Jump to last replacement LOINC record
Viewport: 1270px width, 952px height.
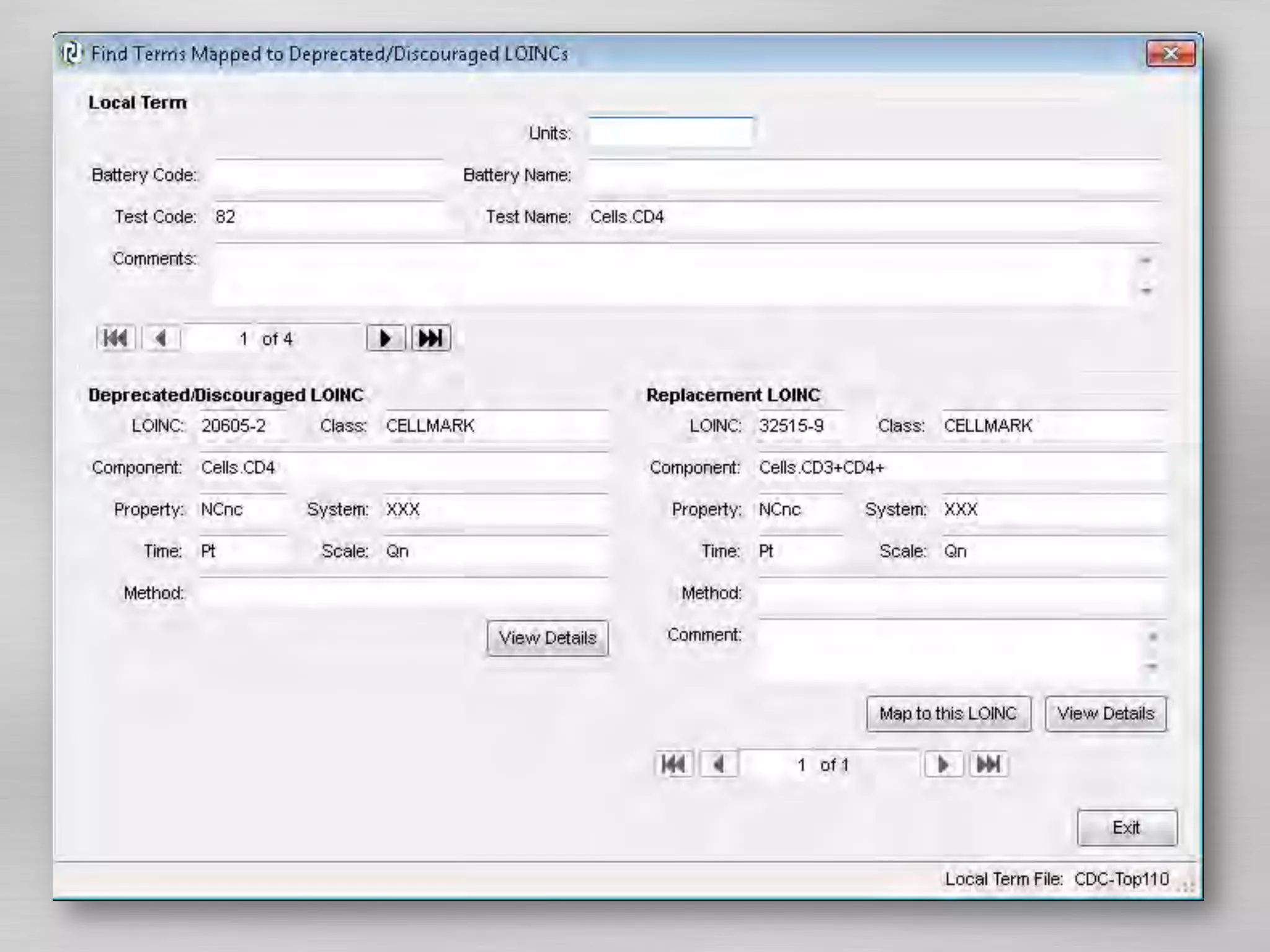(x=988, y=764)
